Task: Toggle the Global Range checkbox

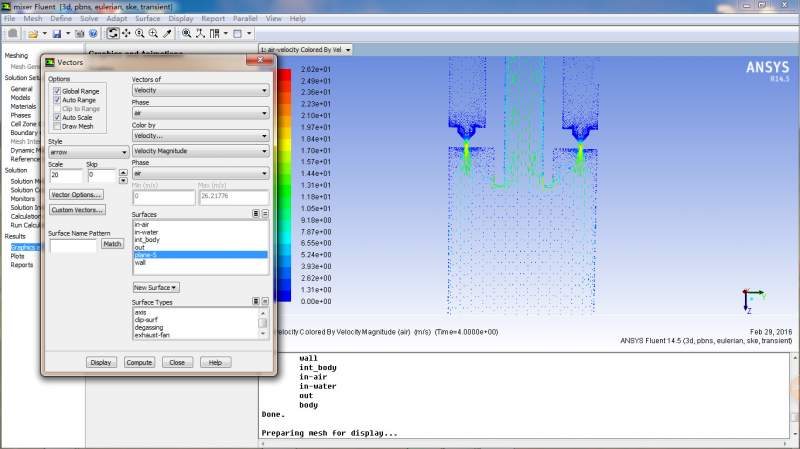Action: [57, 91]
